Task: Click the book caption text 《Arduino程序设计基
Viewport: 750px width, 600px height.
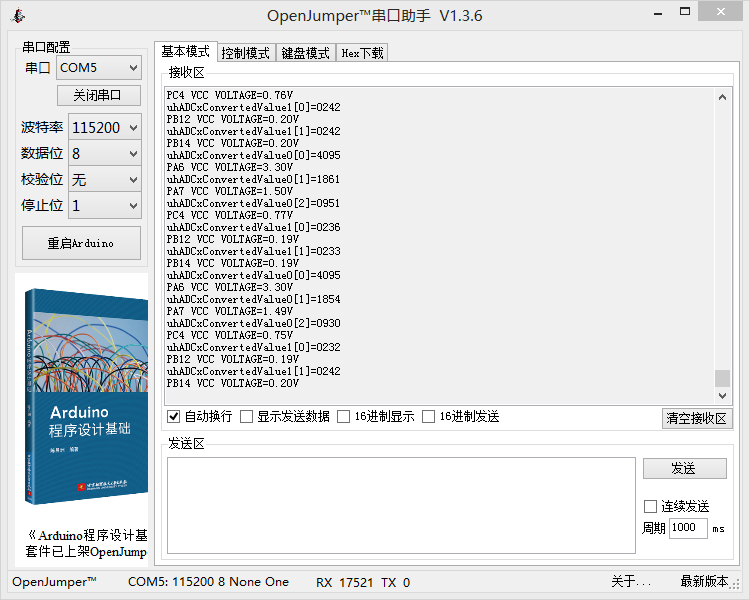Action: (x=87, y=535)
